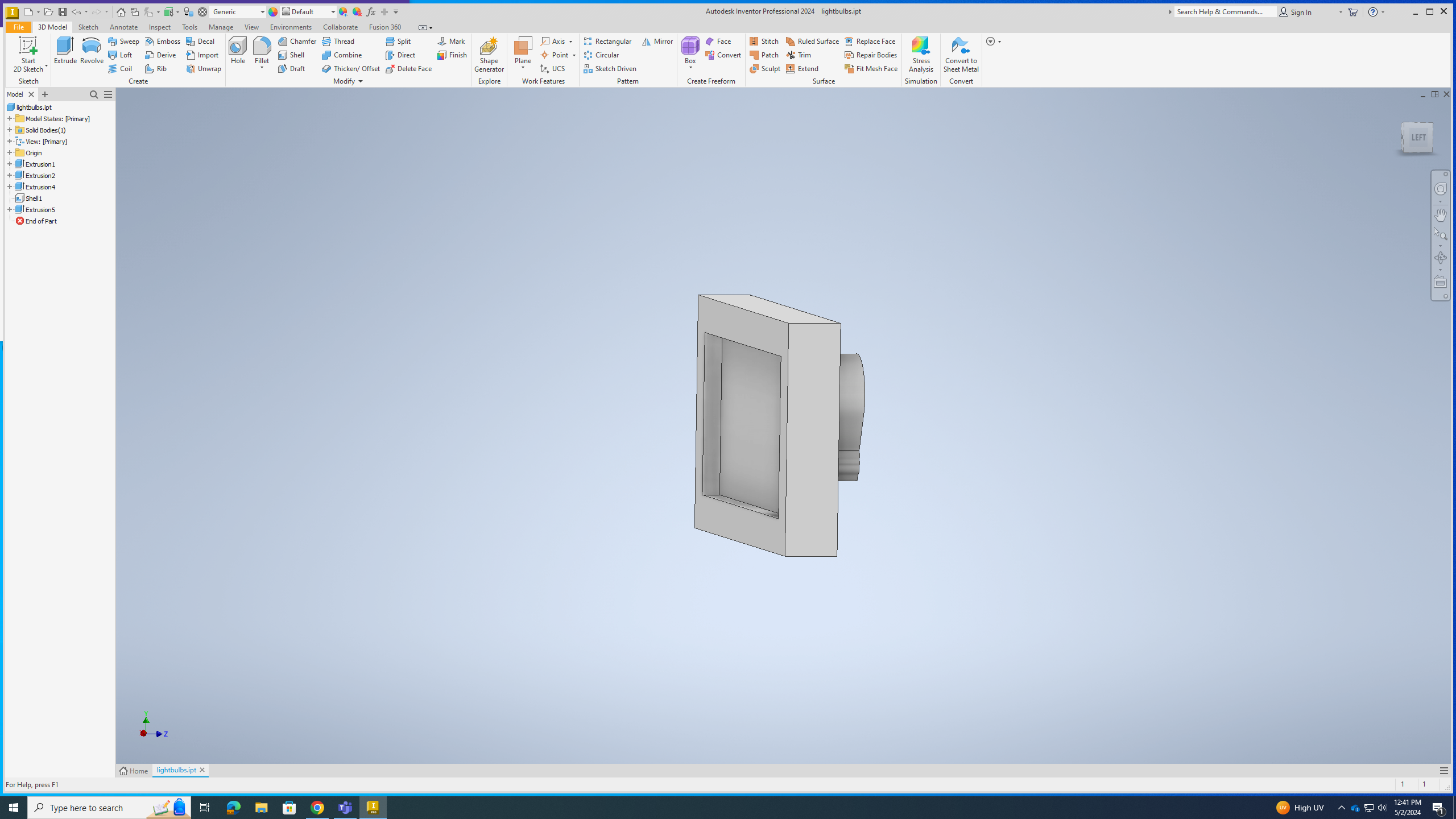Image resolution: width=1456 pixels, height=819 pixels.
Task: Close the lightbulbs.ipt document tab
Action: coord(202,770)
